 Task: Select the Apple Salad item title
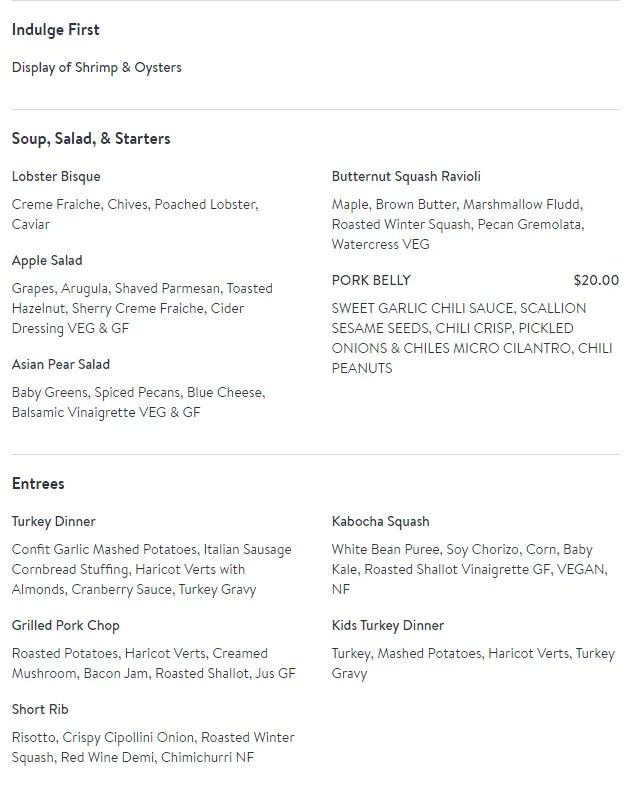(47, 261)
